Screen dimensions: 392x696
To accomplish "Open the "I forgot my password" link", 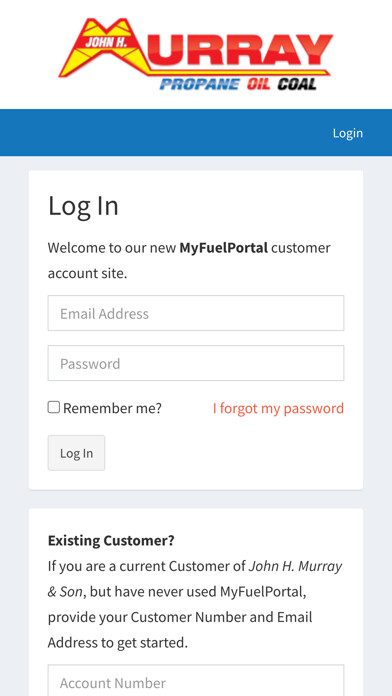I will tap(278, 408).
